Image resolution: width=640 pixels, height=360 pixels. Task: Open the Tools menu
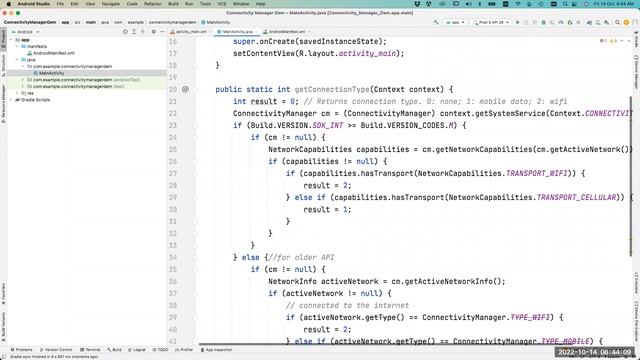pyautogui.click(x=205, y=4)
